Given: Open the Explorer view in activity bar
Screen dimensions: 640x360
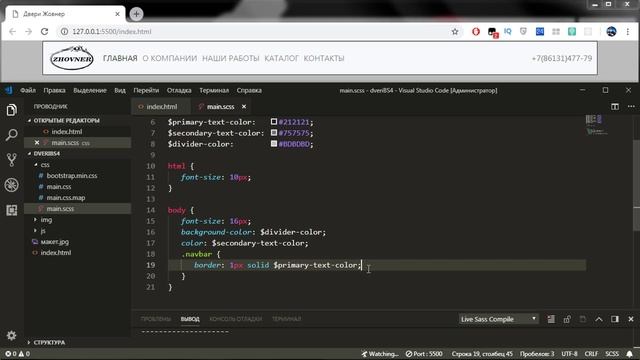Looking at the screenshot, I should [x=11, y=110].
